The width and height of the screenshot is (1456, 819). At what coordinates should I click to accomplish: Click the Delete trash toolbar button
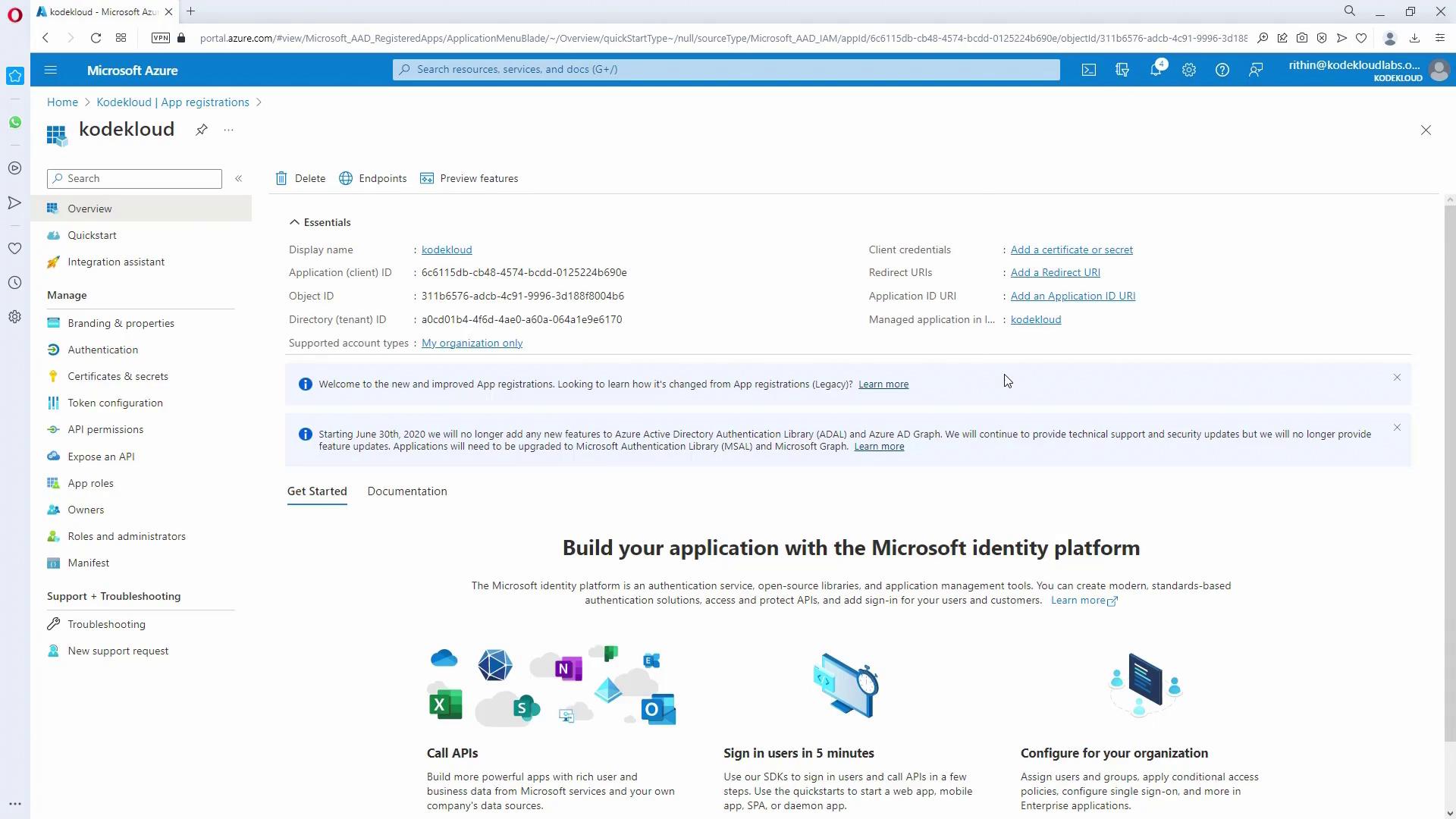(300, 178)
